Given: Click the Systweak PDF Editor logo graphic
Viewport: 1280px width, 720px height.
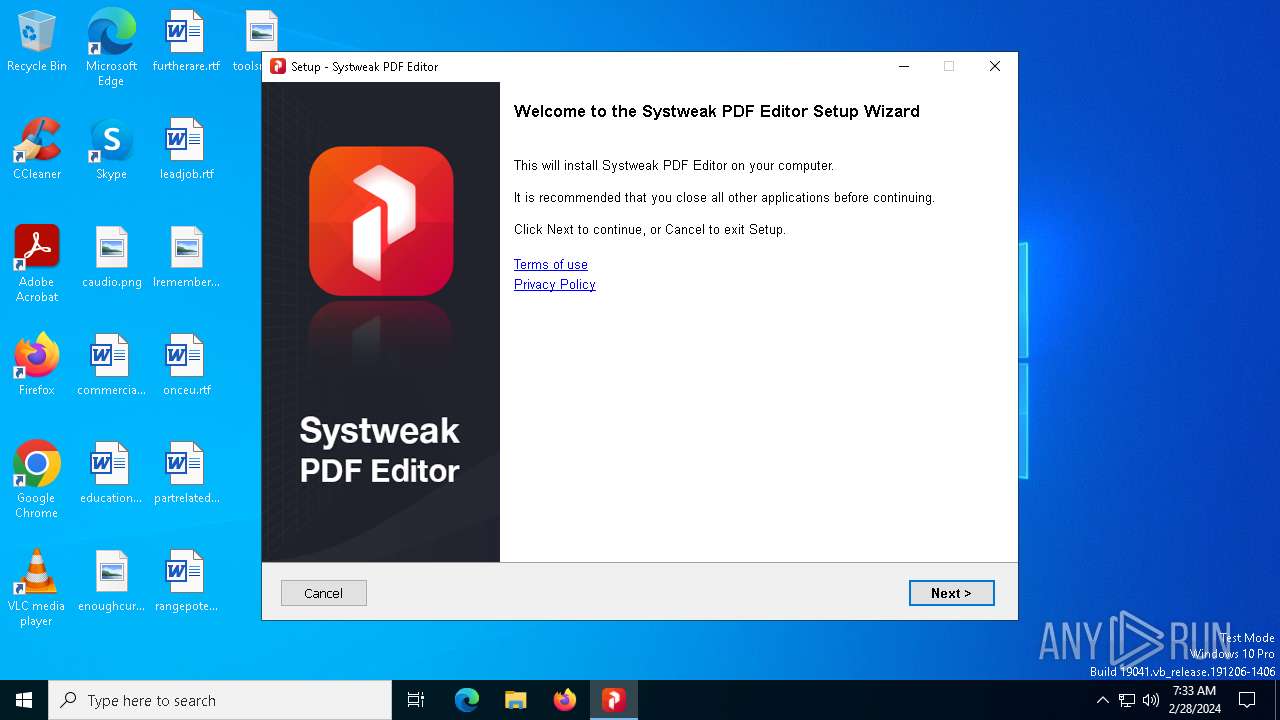Looking at the screenshot, I should pyautogui.click(x=381, y=221).
